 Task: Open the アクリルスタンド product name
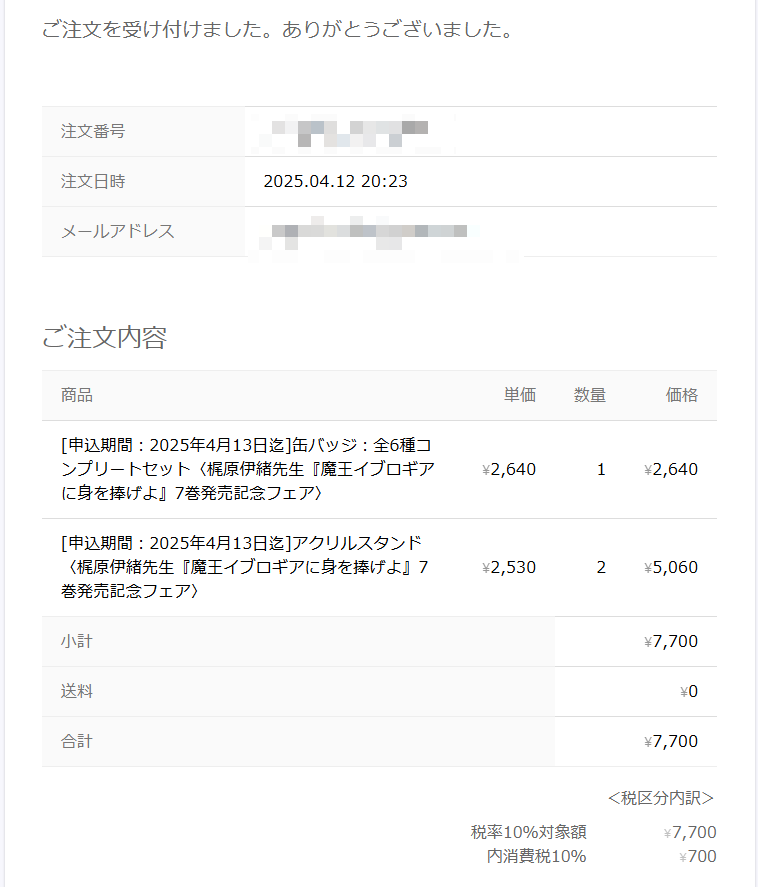244,567
